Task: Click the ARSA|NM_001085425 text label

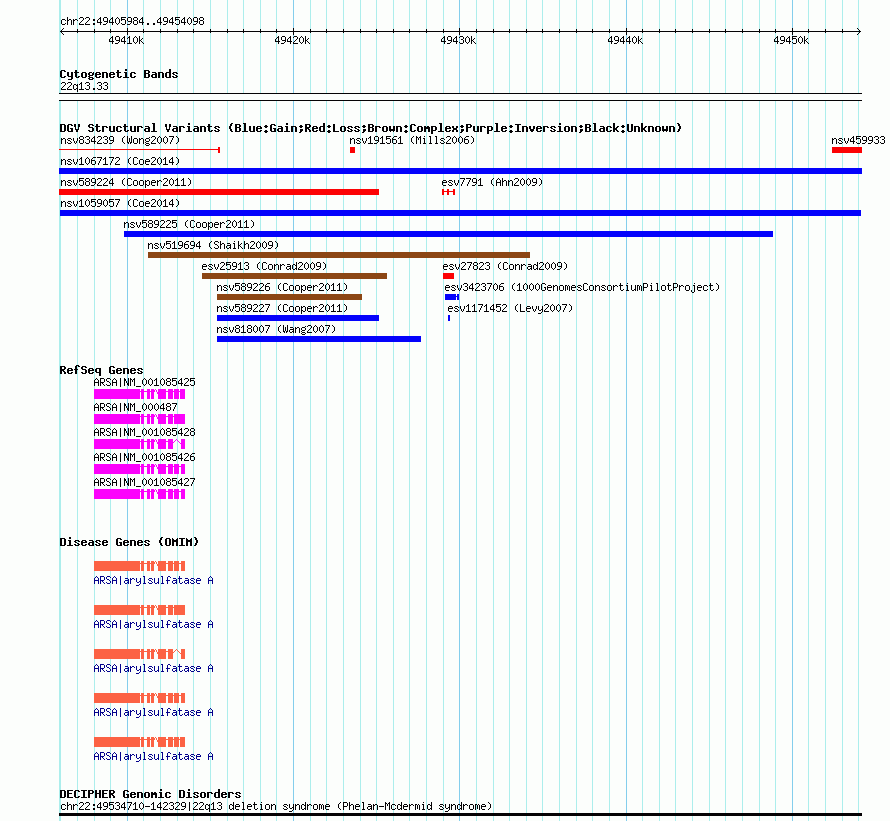Action: 144,382
